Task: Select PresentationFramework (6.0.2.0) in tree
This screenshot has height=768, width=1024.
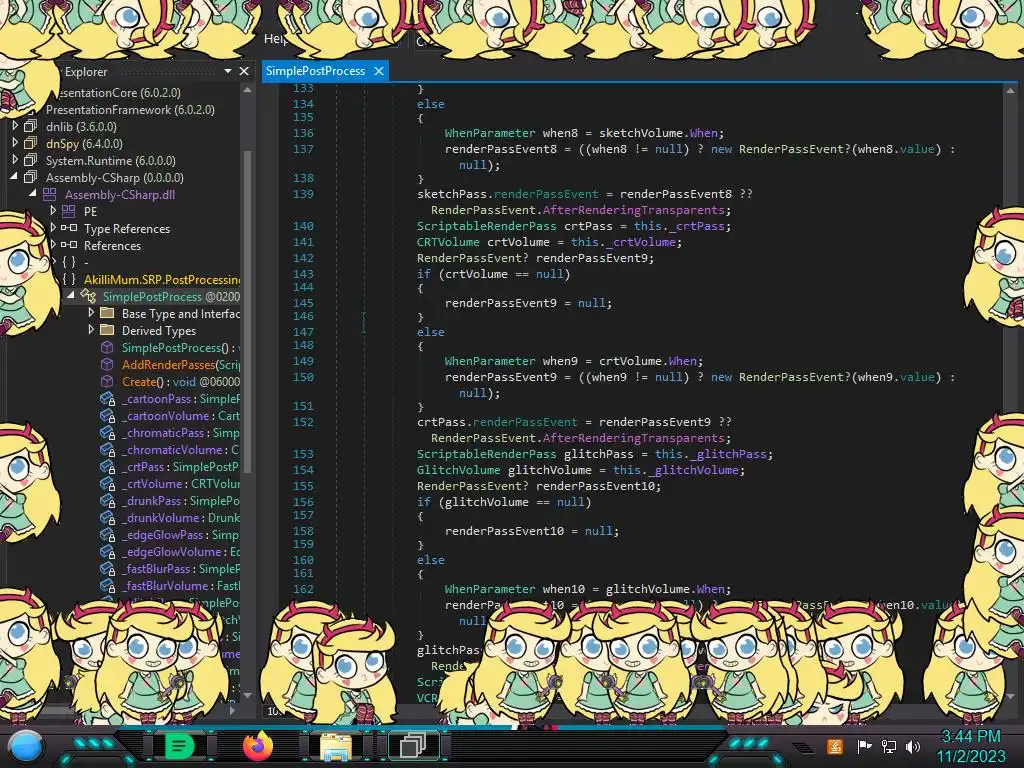Action: (x=130, y=110)
